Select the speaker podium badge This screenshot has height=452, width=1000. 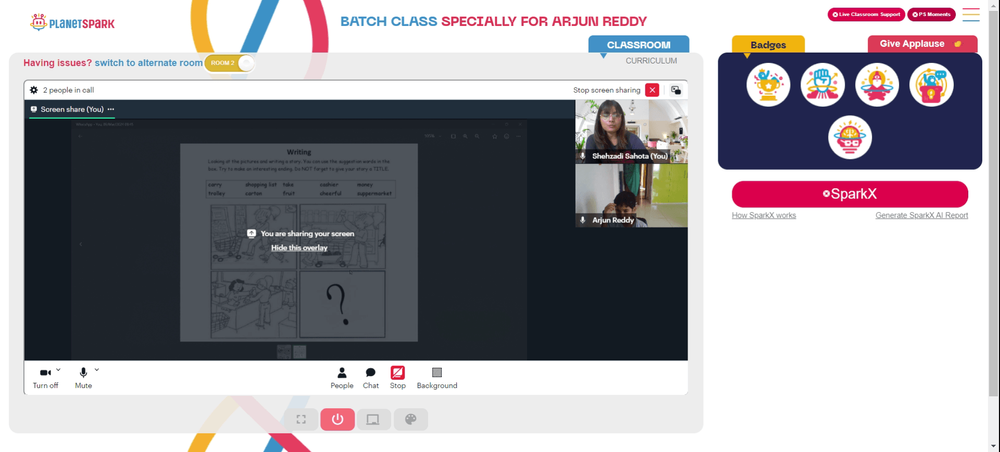point(931,85)
